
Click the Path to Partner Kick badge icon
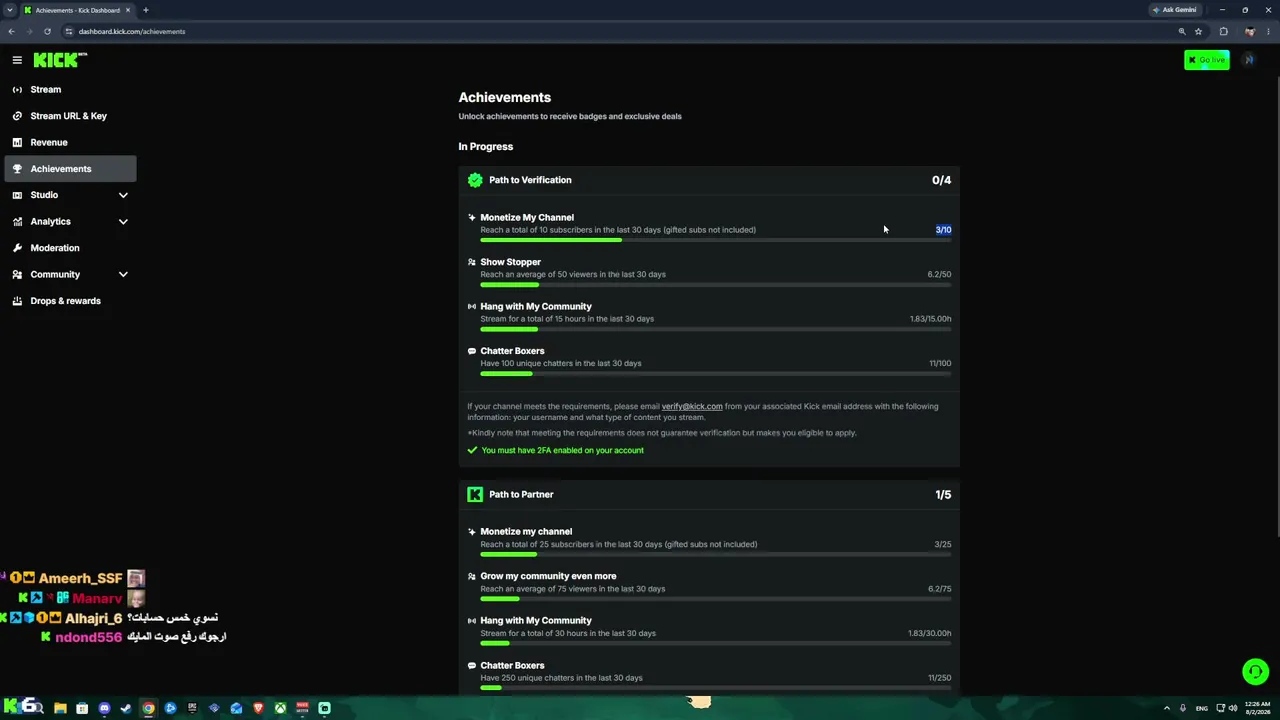coord(475,494)
